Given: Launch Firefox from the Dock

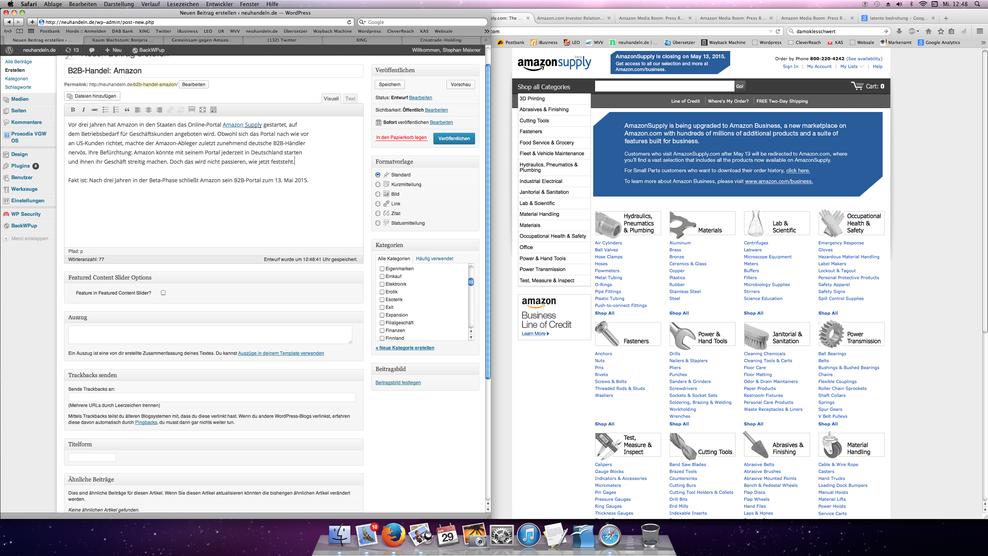Looking at the screenshot, I should (393, 535).
